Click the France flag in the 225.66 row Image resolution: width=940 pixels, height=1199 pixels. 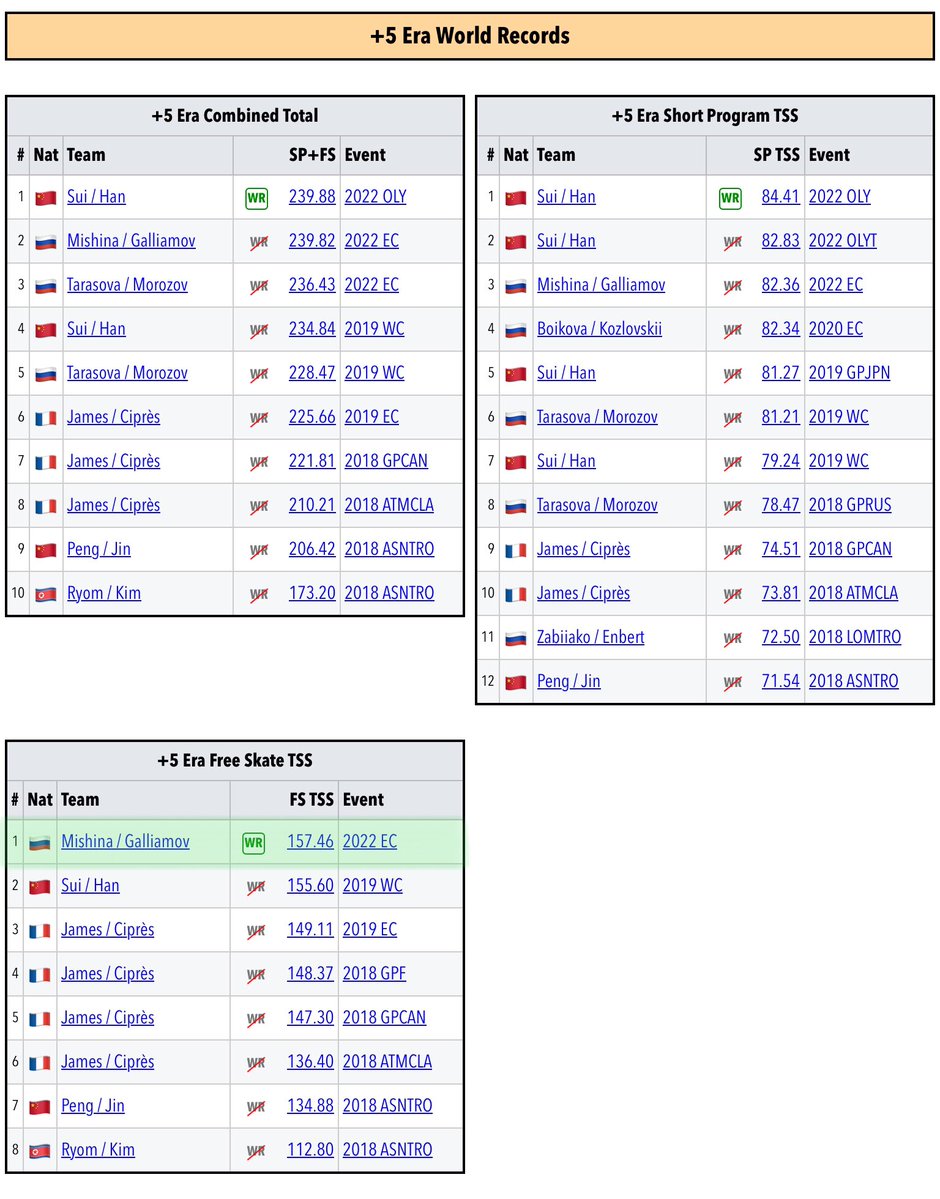pos(46,418)
